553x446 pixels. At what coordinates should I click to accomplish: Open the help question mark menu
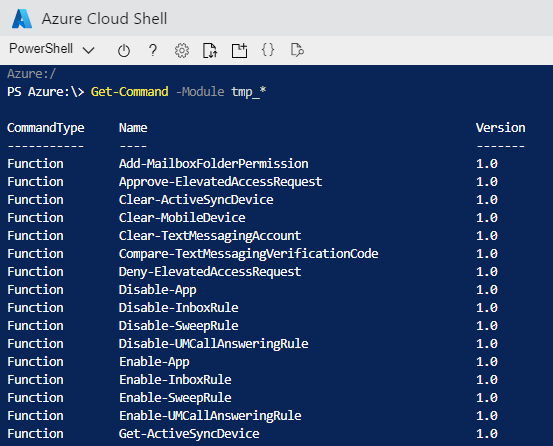coord(153,50)
